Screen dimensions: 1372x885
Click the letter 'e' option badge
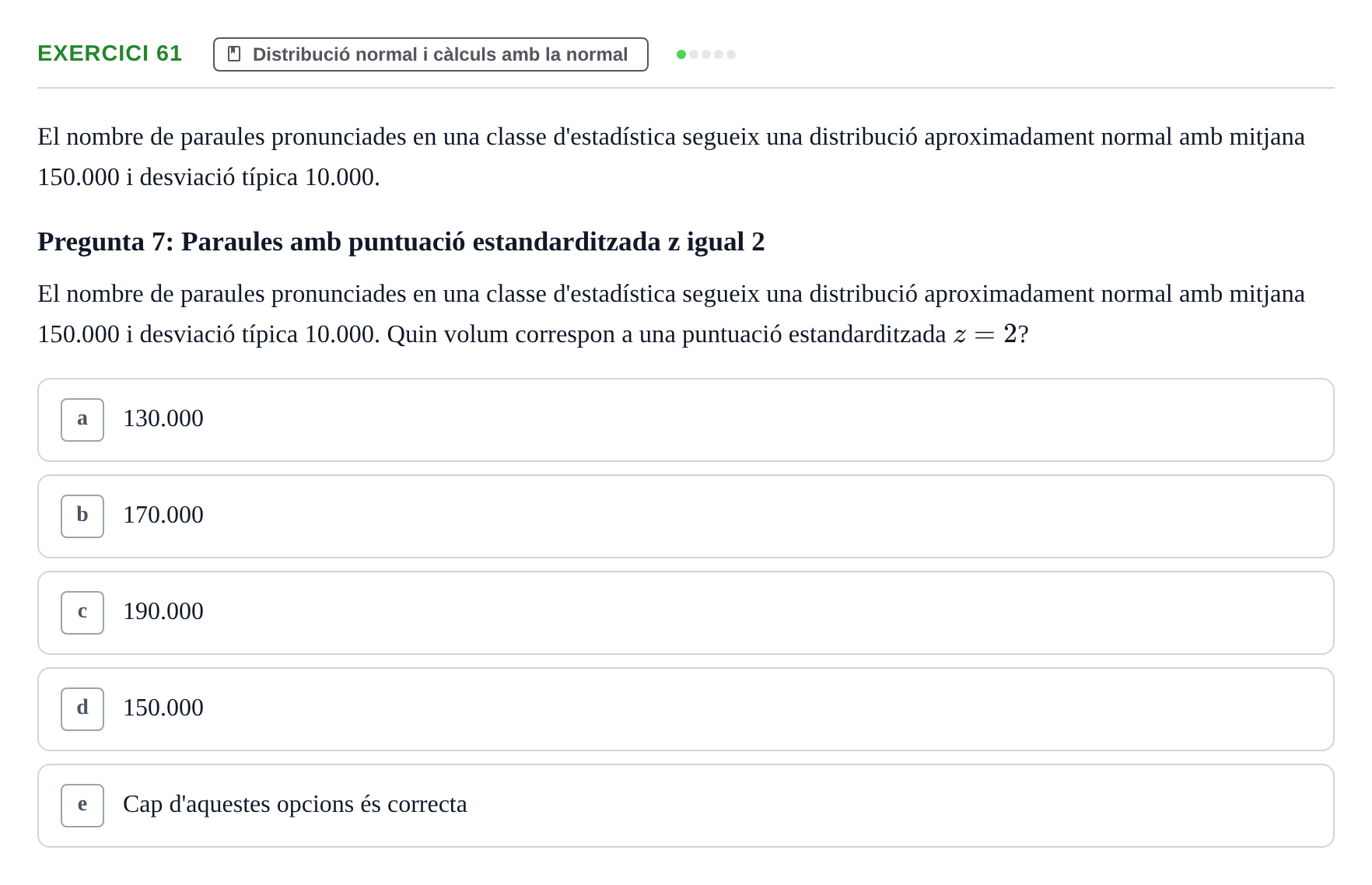82,806
